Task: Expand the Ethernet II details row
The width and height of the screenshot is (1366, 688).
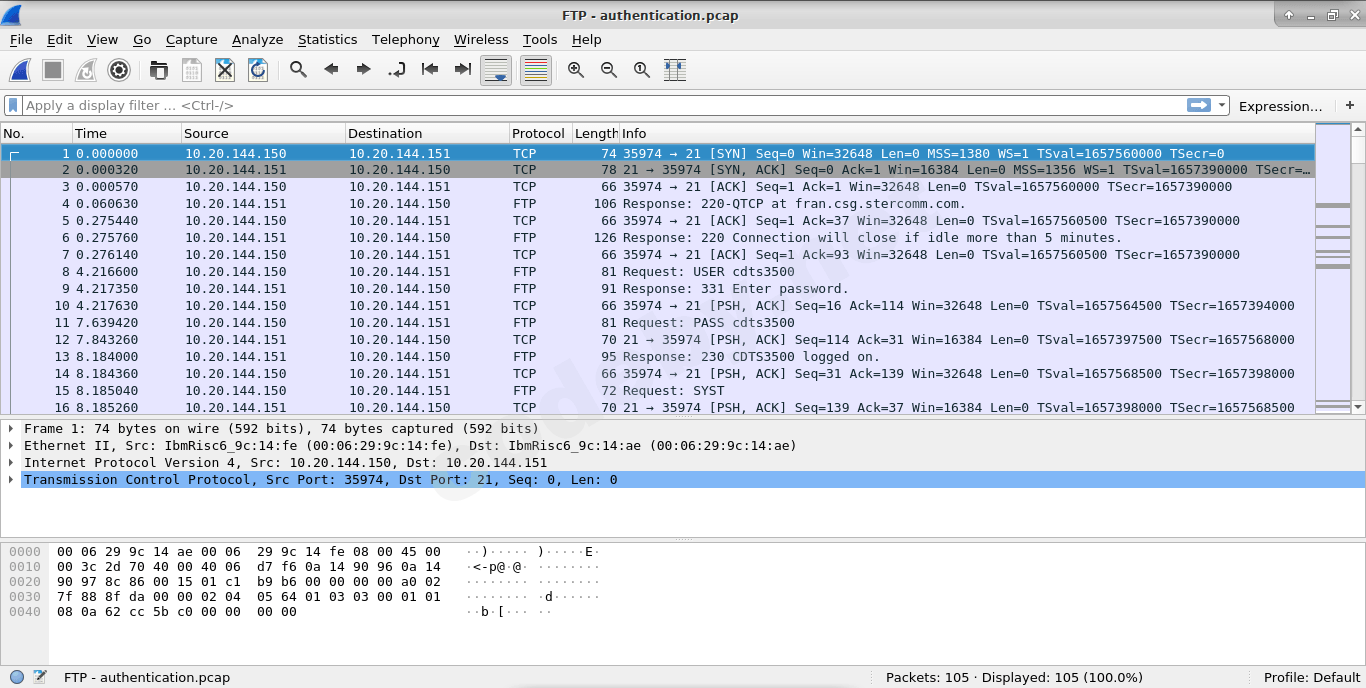Action: [10, 445]
